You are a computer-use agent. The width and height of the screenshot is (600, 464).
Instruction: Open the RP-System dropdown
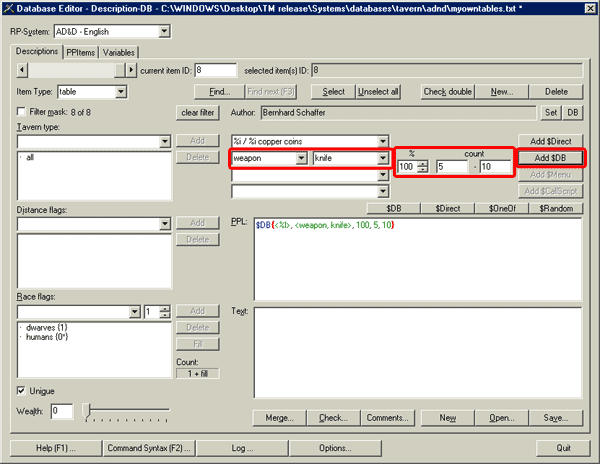click(x=163, y=32)
